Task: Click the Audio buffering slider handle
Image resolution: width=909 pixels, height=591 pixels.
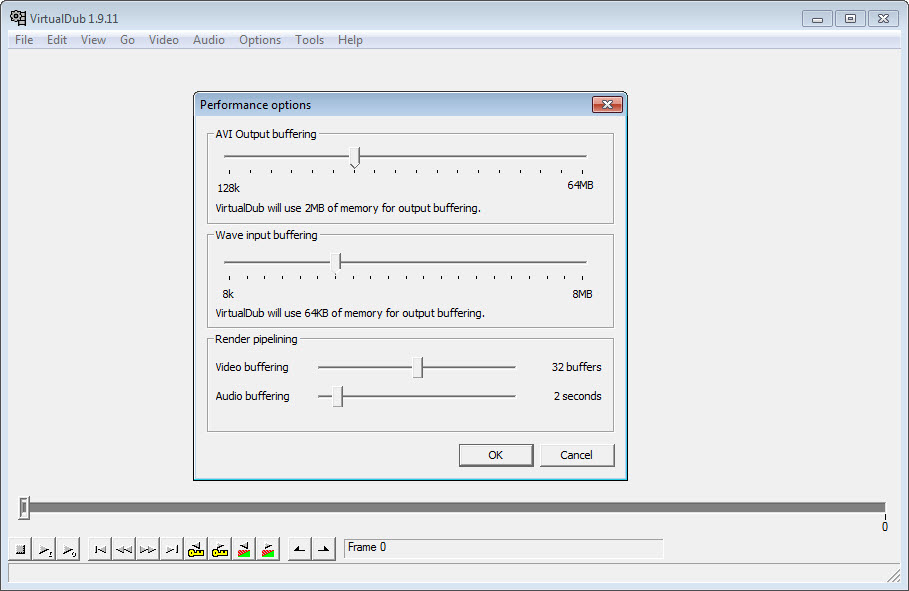Action: tap(338, 397)
